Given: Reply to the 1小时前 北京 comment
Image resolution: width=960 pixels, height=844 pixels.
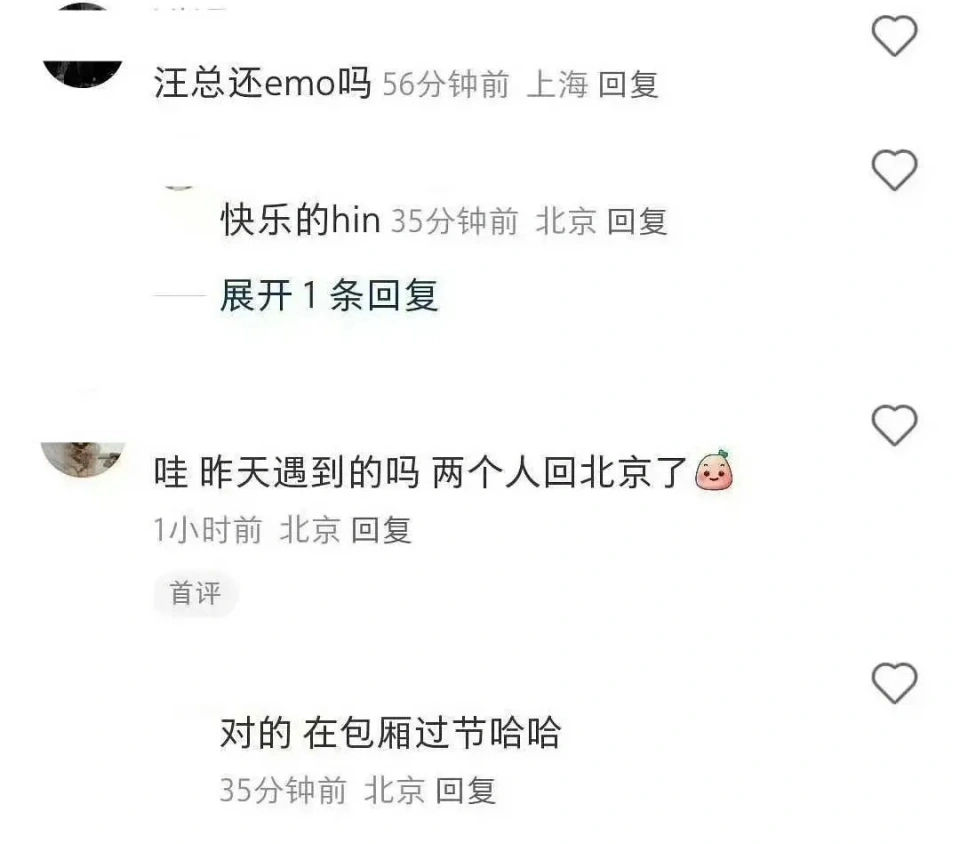Looking at the screenshot, I should click(x=381, y=529).
